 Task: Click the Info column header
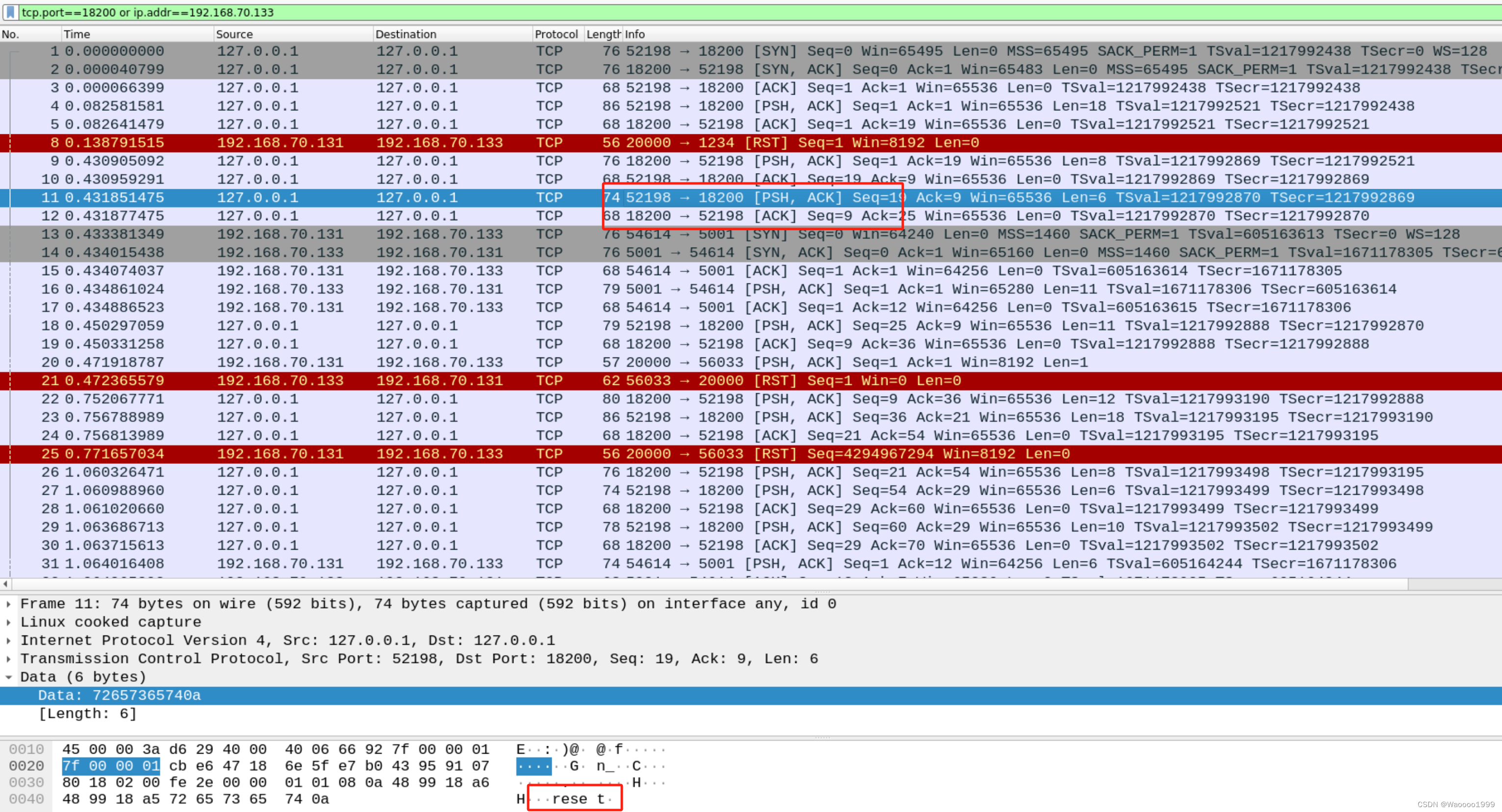pos(1061,34)
